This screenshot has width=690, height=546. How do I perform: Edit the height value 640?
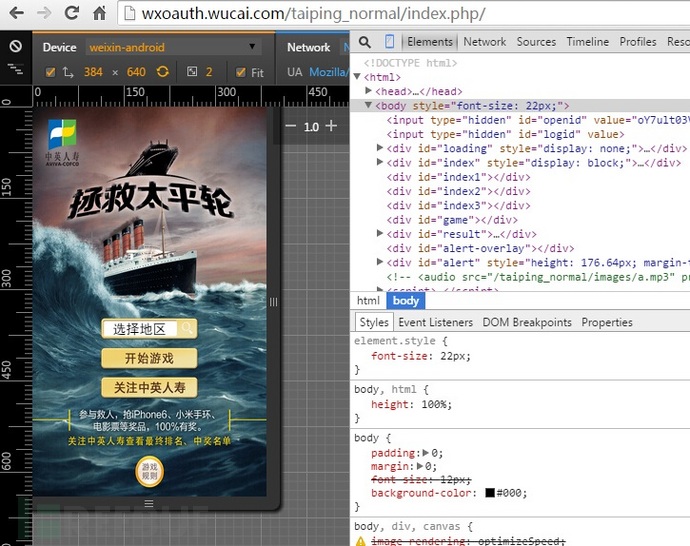coord(136,72)
